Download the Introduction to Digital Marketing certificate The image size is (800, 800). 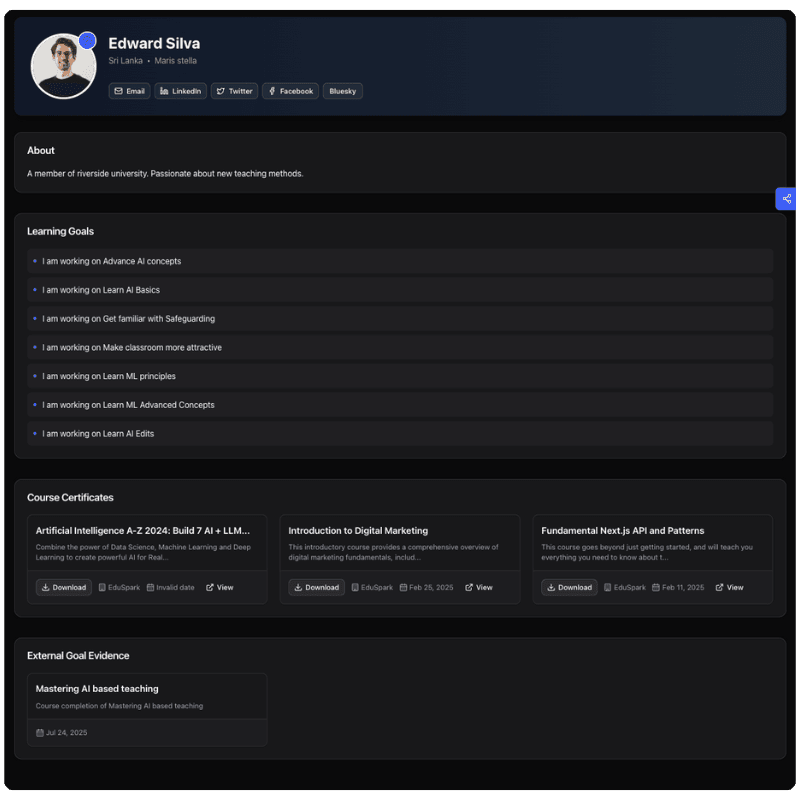coord(317,587)
